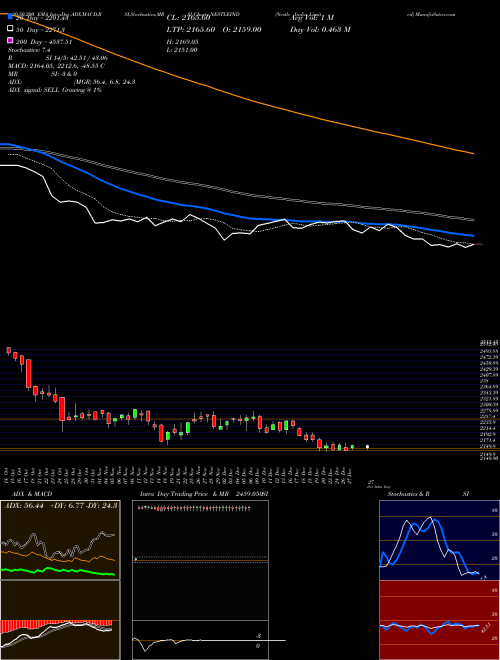Click the blue 20 Day legend swatch
This screenshot has height=660, width=500.
pos(10,17)
